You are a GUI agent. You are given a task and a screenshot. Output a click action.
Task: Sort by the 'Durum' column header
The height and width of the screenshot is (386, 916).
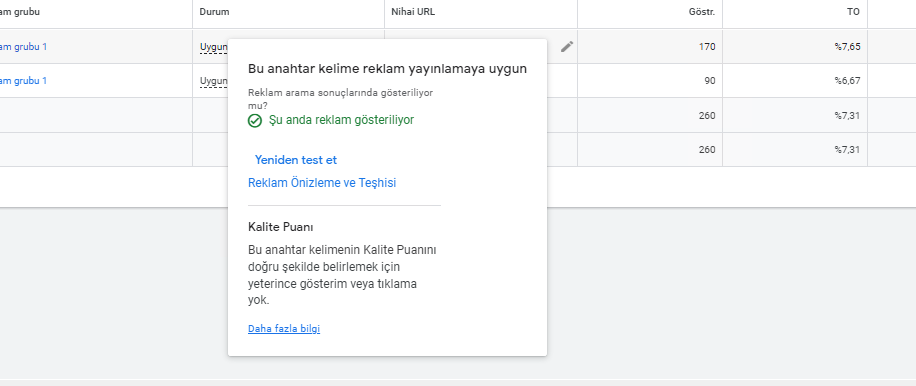tap(214, 12)
